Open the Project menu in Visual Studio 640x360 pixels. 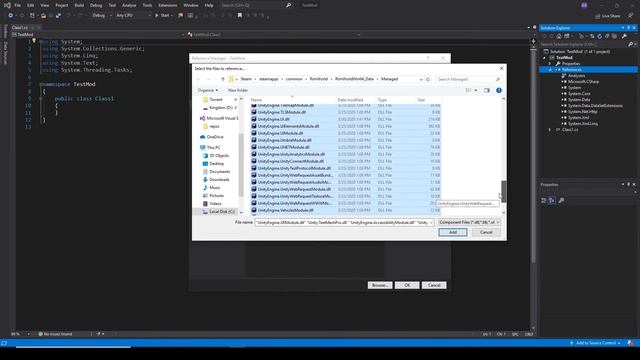coord(62,5)
